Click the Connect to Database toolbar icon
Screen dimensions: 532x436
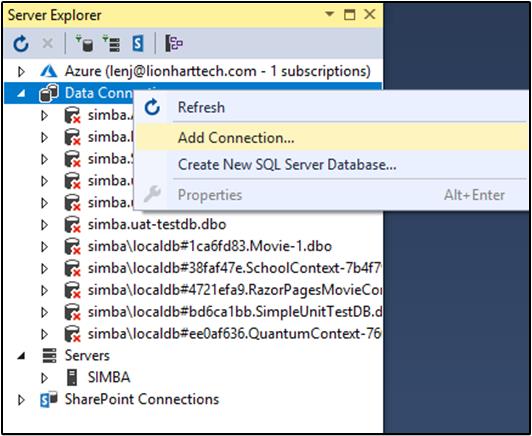84,43
